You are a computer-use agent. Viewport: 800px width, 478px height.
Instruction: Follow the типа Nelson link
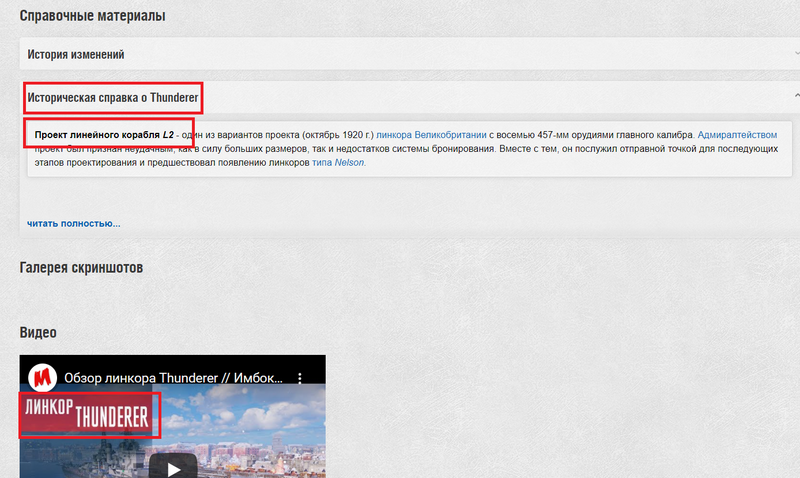338,162
